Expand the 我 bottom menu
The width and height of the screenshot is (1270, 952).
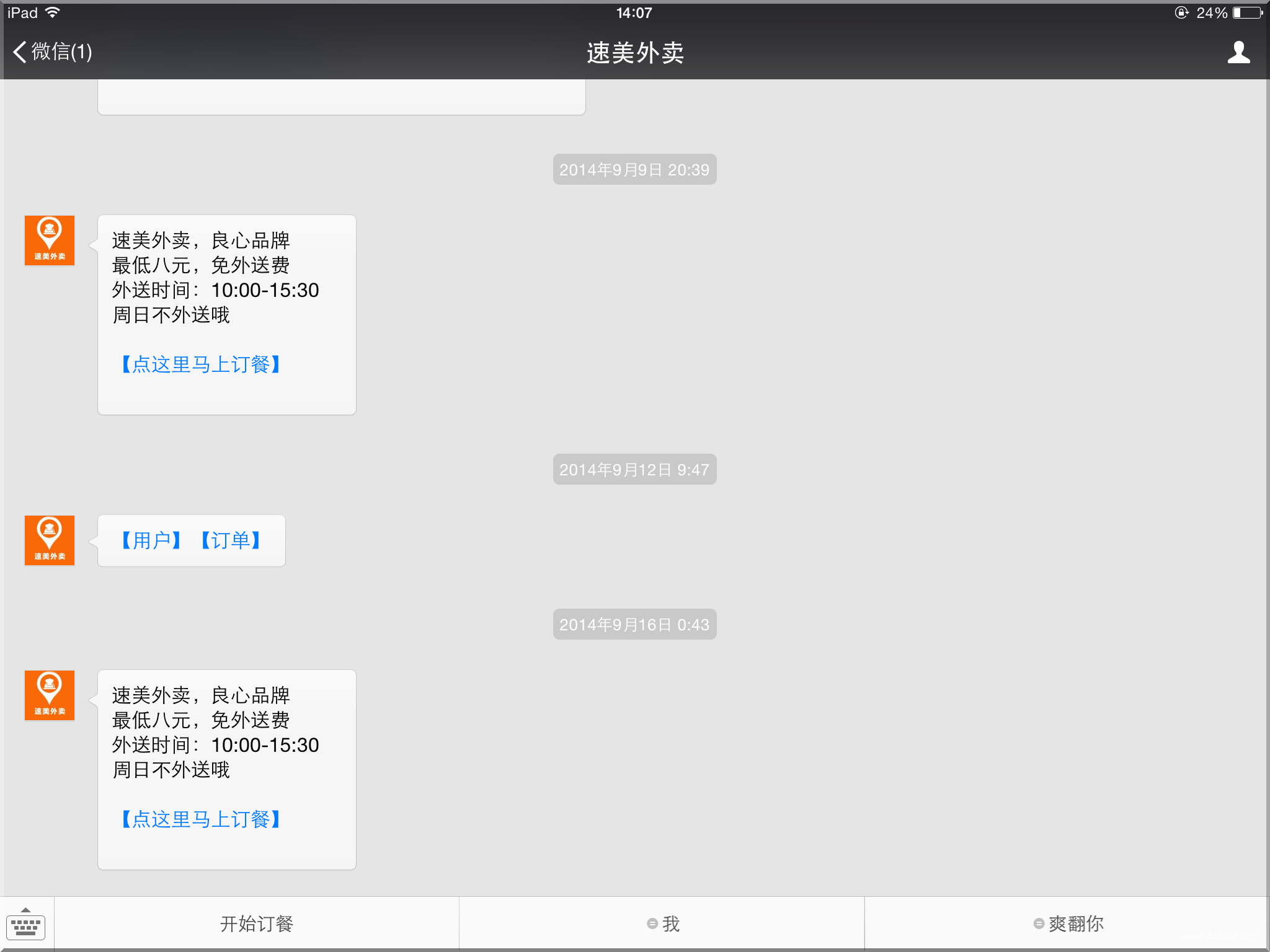point(662,923)
